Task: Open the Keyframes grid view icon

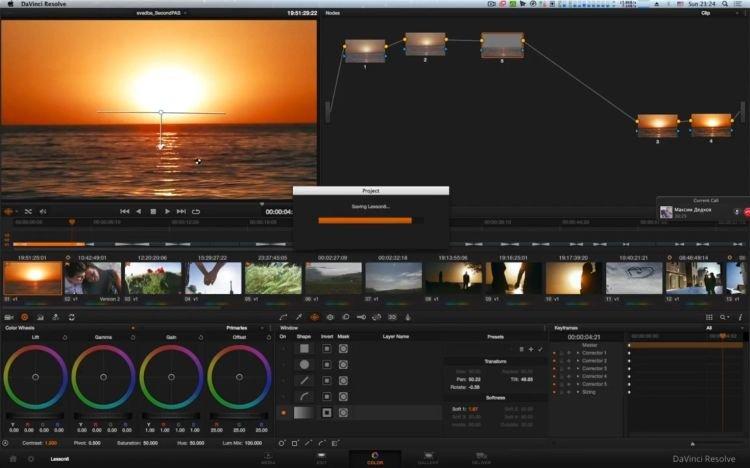Action: pyautogui.click(x=709, y=317)
